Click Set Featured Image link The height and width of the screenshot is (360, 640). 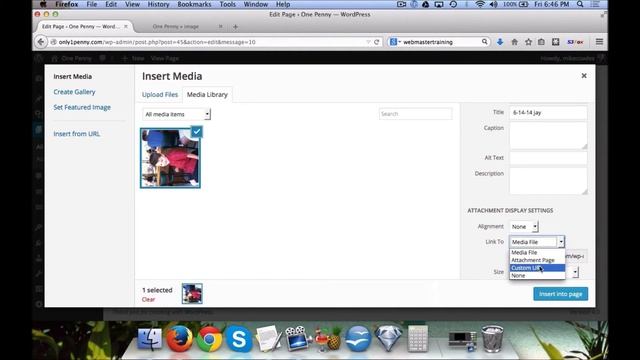click(x=82, y=107)
